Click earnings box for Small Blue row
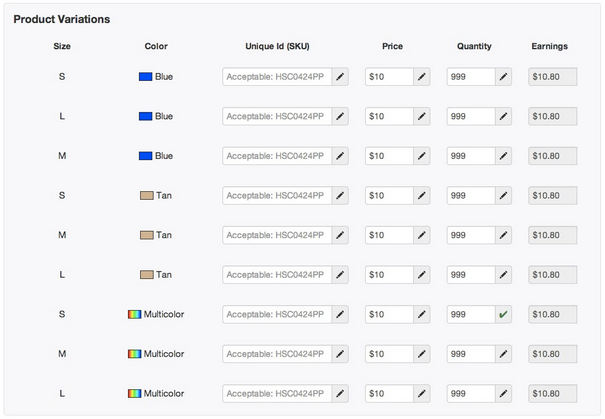This screenshot has height=419, width=605. coord(552,76)
